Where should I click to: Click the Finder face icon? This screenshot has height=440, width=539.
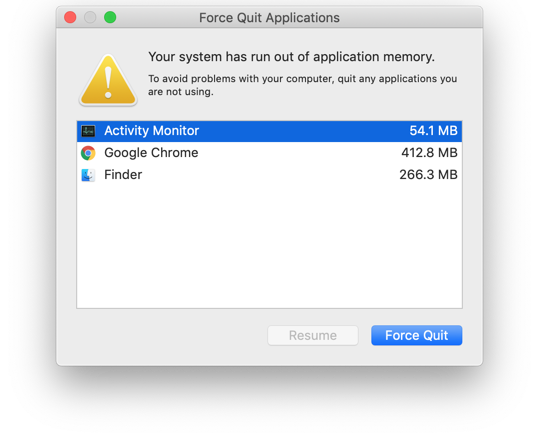tap(88, 175)
